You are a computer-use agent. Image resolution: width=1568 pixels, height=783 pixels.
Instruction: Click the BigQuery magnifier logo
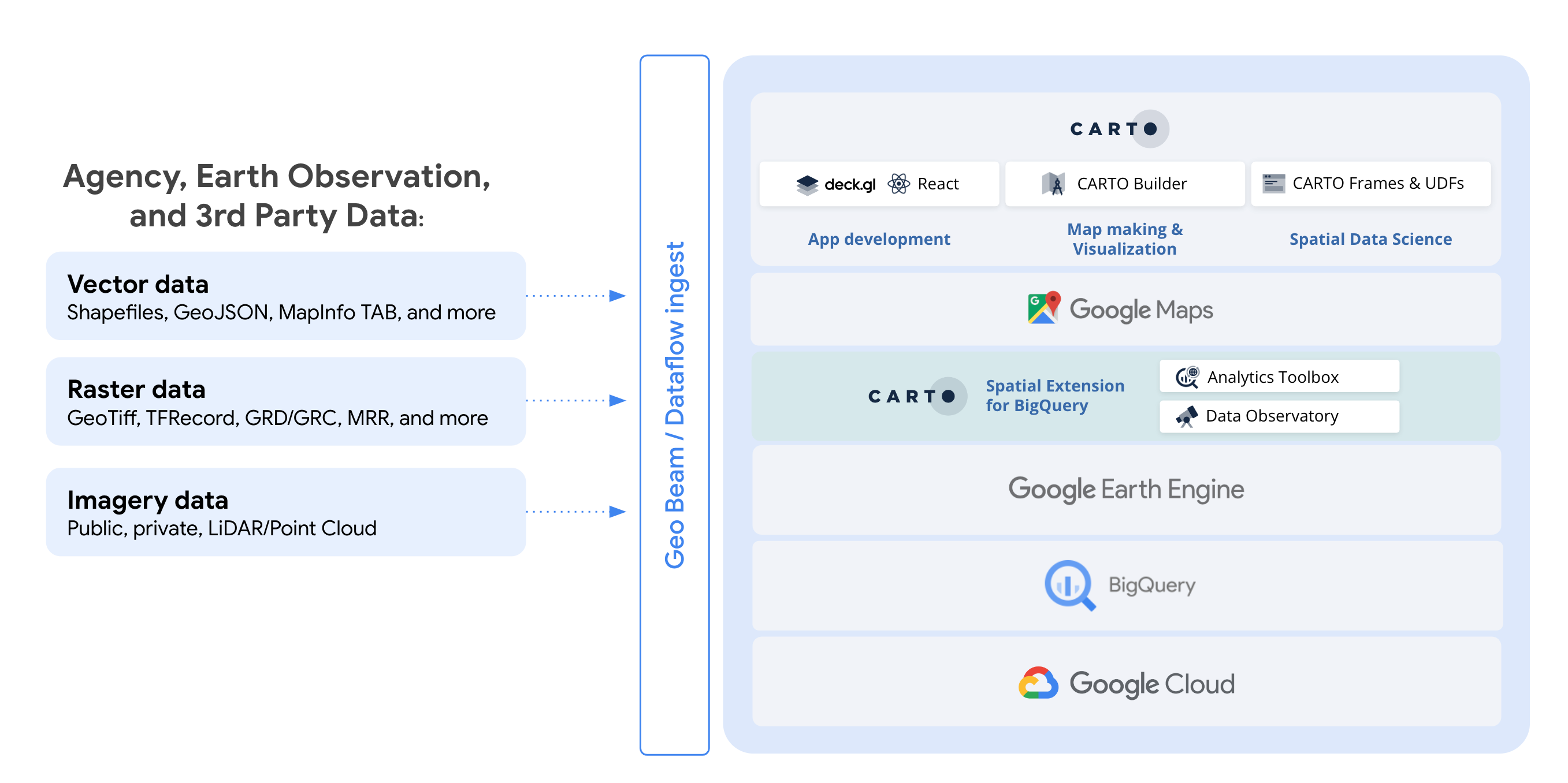[1069, 586]
